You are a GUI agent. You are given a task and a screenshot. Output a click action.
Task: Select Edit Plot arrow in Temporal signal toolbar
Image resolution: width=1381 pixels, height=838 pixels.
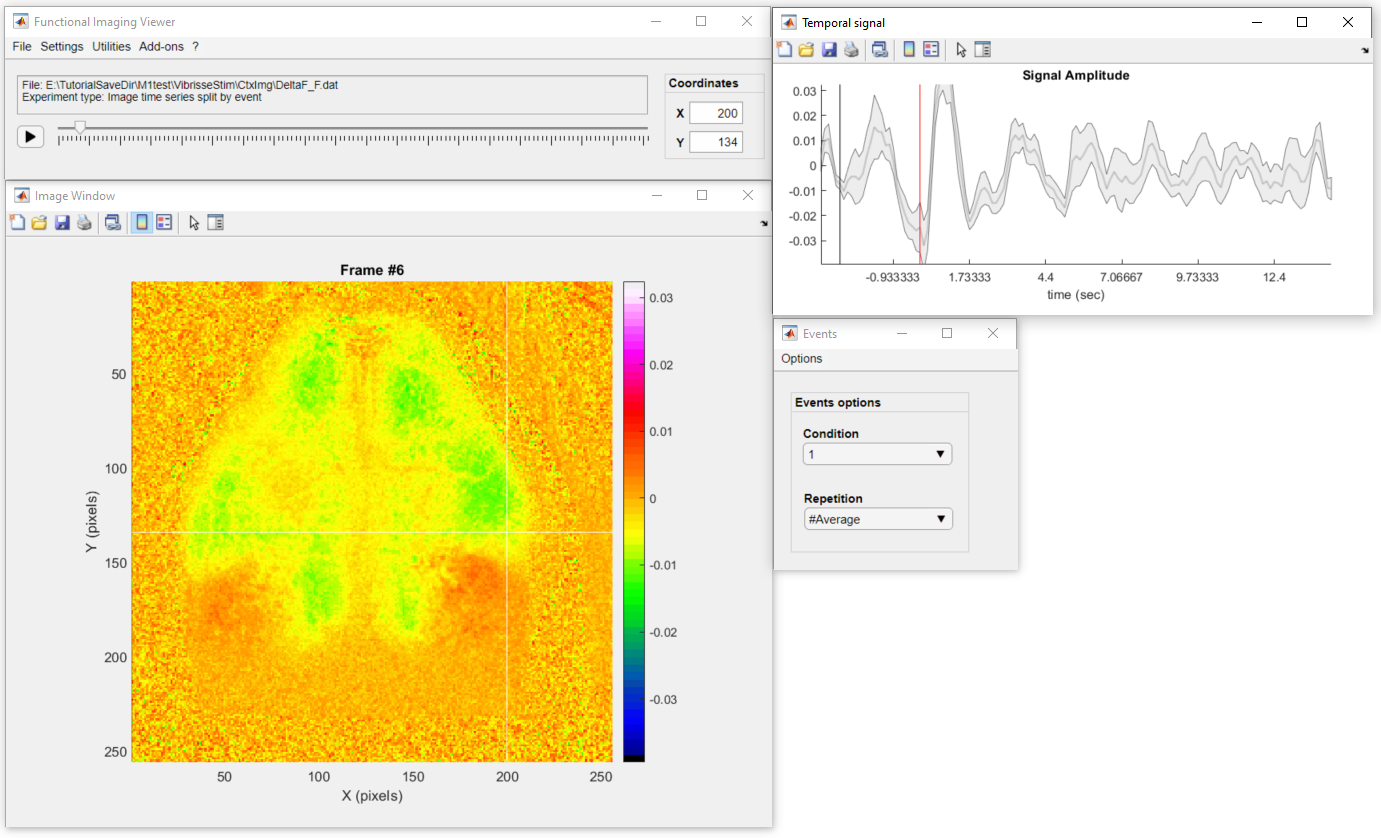(961, 49)
